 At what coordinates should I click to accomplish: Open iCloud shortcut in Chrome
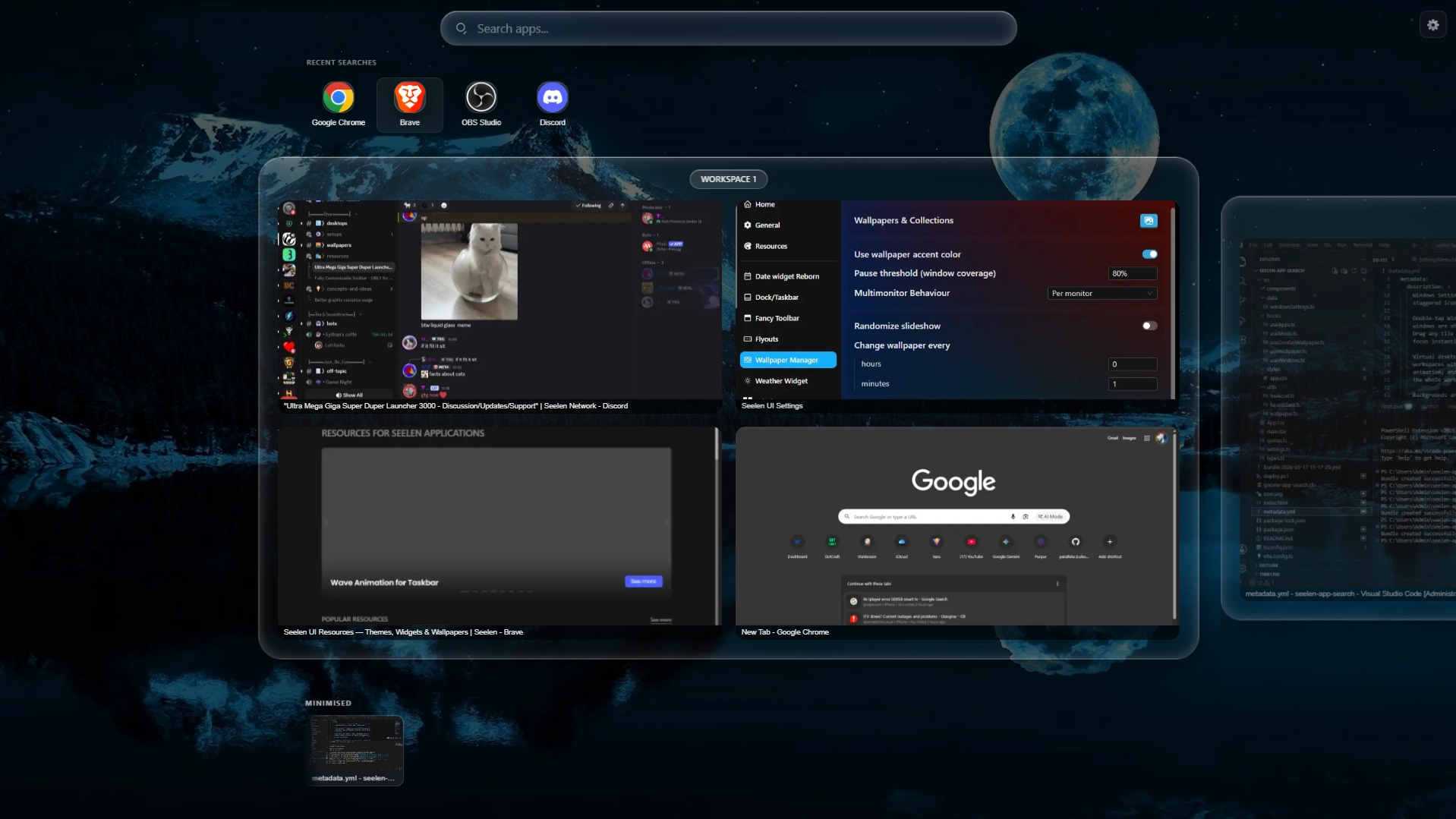click(x=901, y=547)
